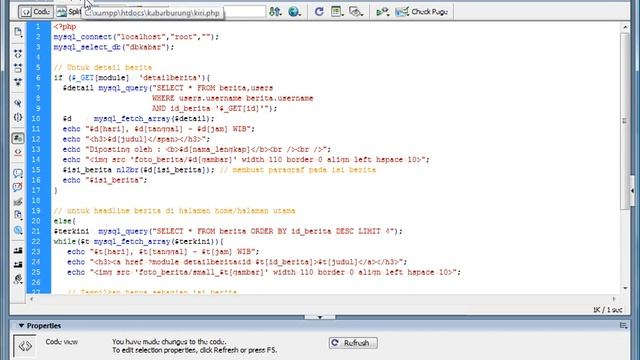Collapse the right side panel with the arrow
Image resolution: width=640 pixels, height=360 pixels.
tap(633, 191)
